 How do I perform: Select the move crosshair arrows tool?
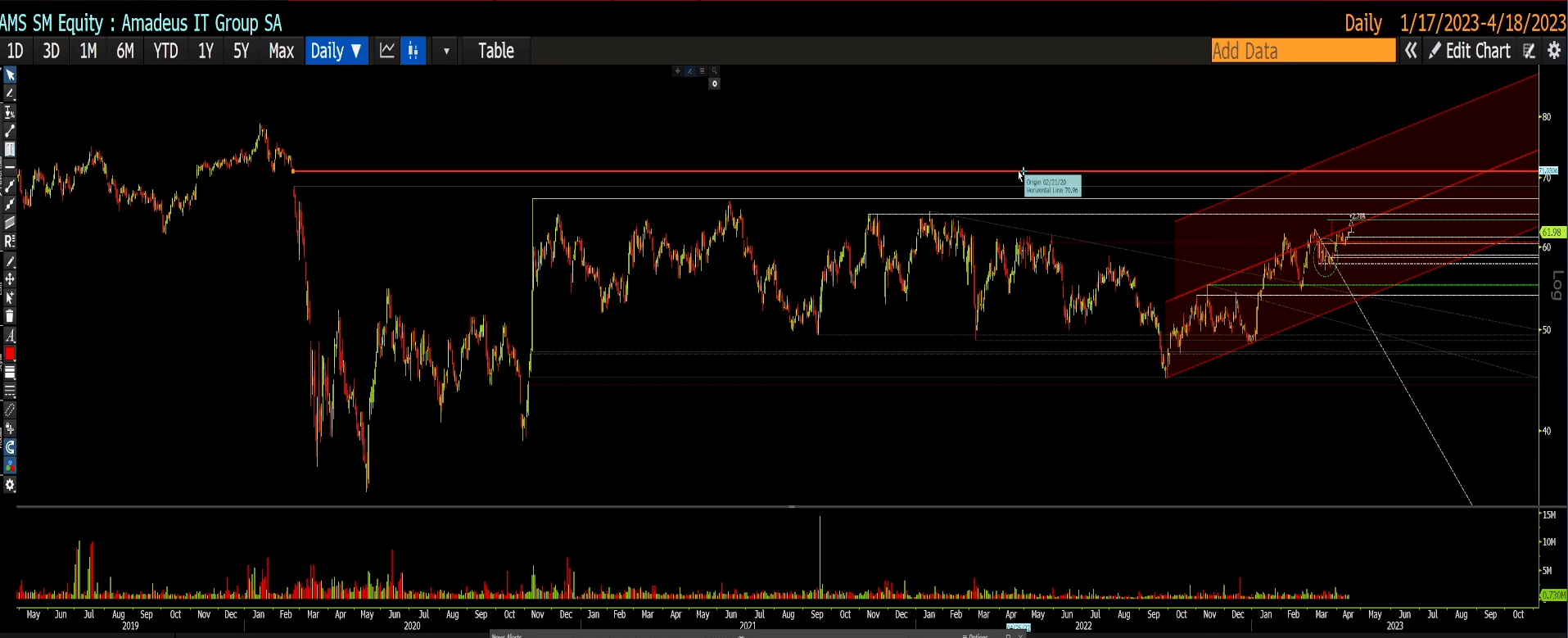pos(10,279)
